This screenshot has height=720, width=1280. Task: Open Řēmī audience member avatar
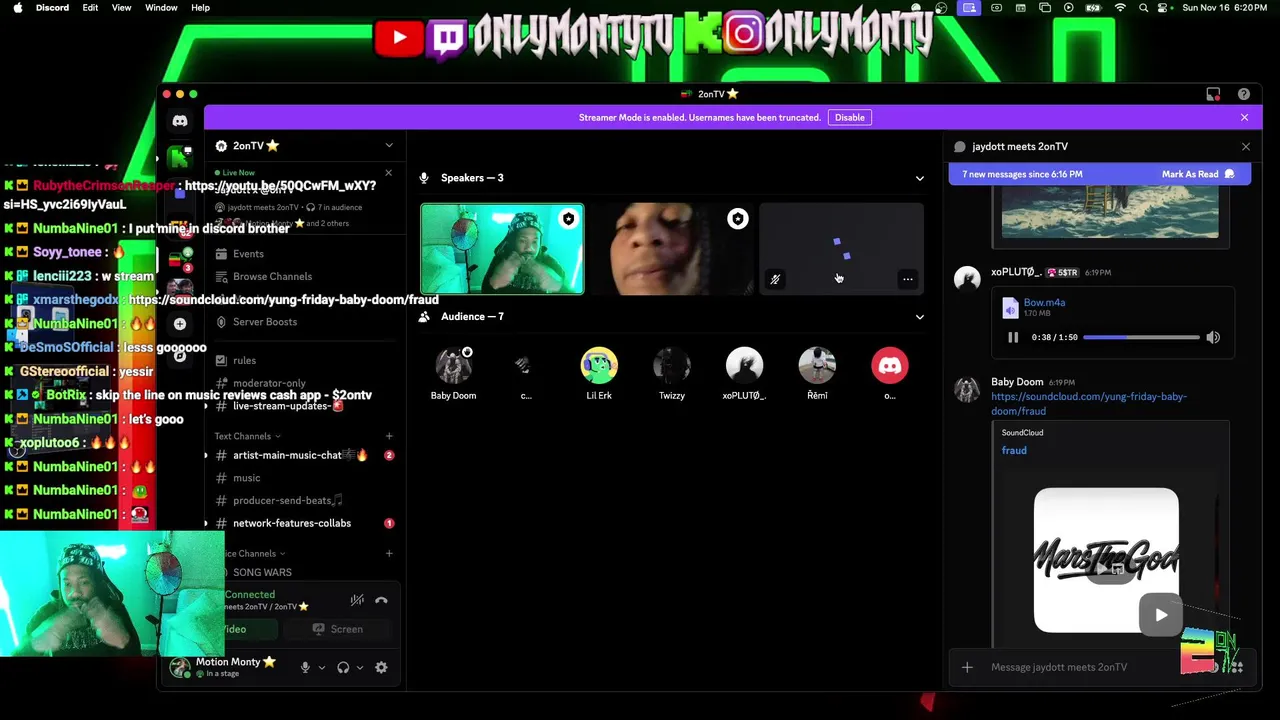(x=817, y=365)
